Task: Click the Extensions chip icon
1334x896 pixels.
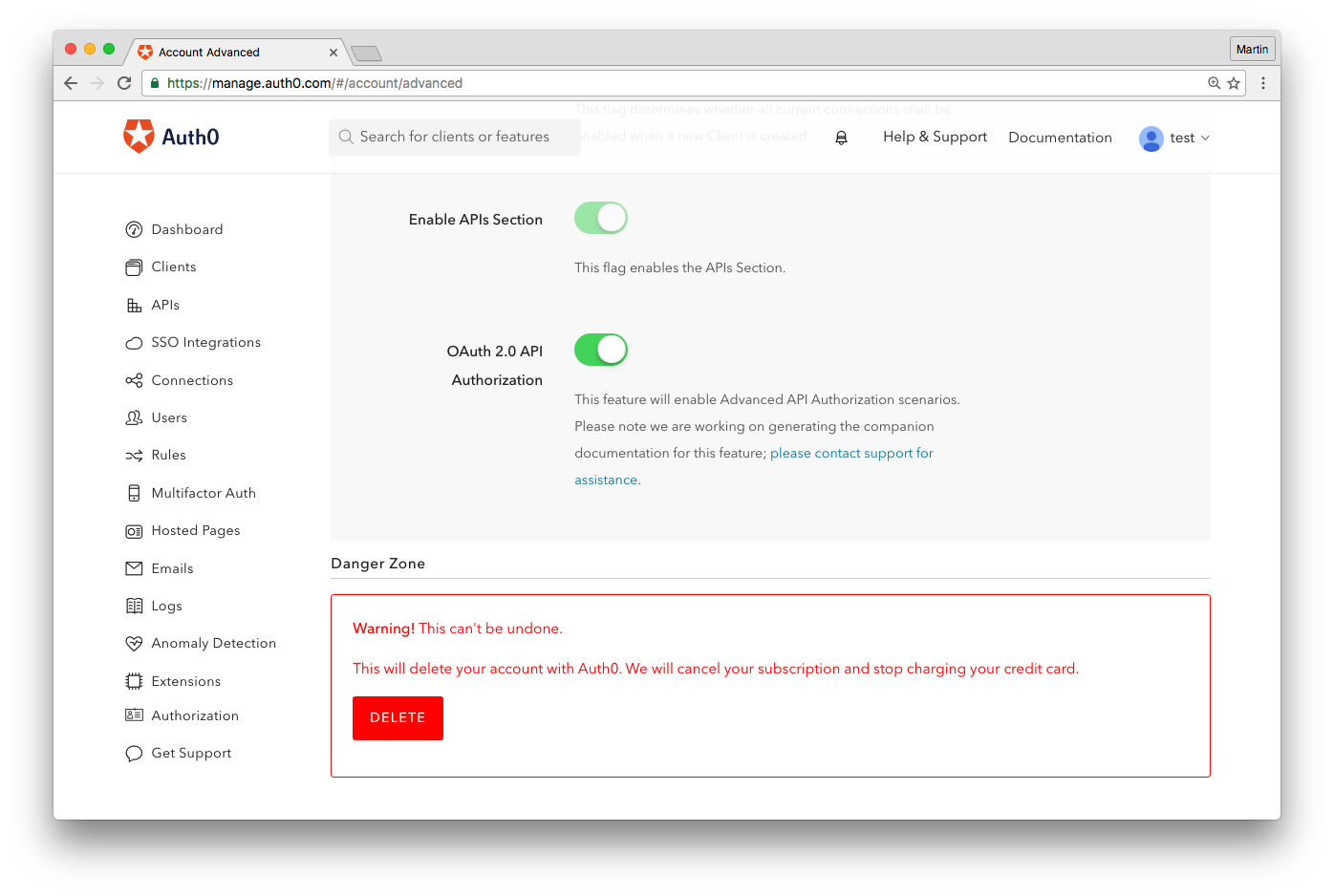Action: point(134,681)
